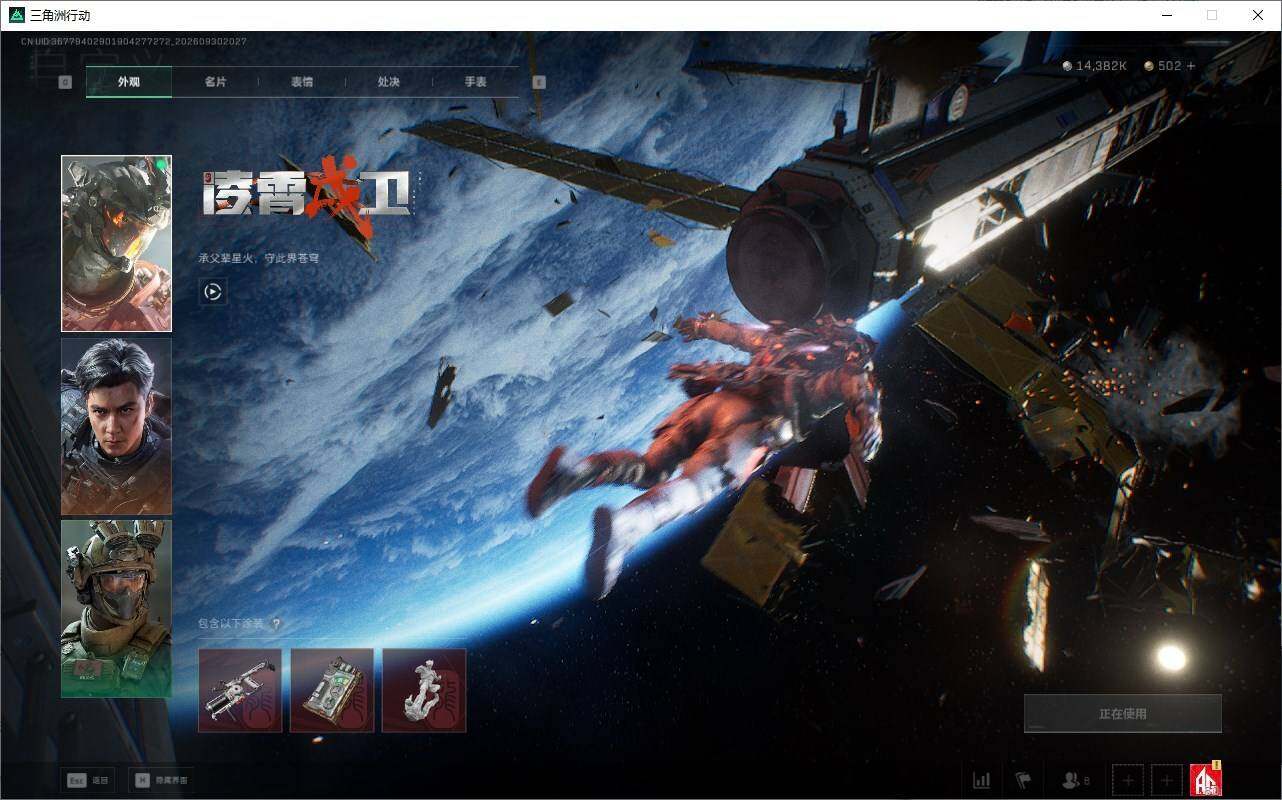This screenshot has height=800, width=1282.
Task: Click the 正在使用 button
Action: click(x=1123, y=714)
